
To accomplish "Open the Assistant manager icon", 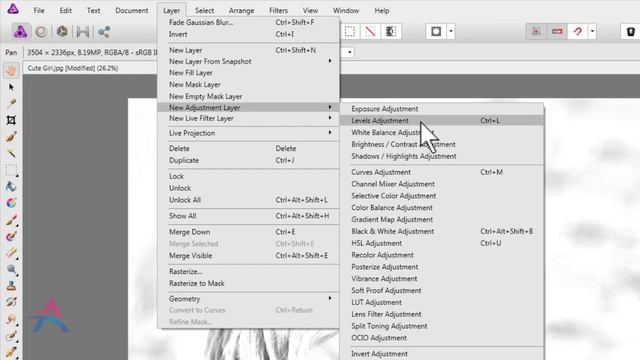I will (x=631, y=31).
